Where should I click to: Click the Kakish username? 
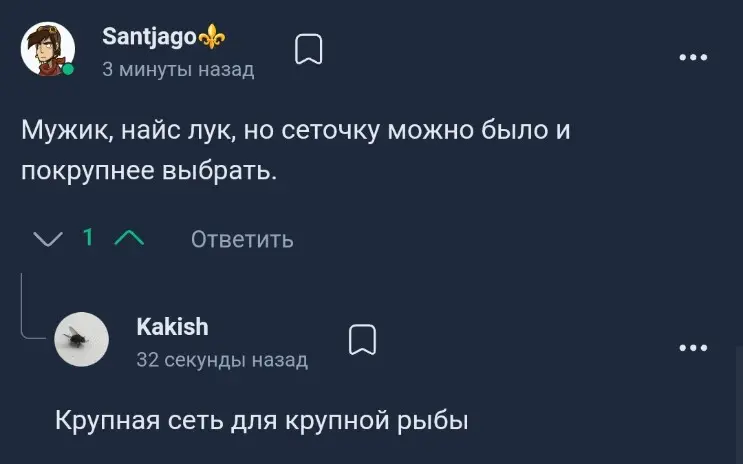coord(172,327)
